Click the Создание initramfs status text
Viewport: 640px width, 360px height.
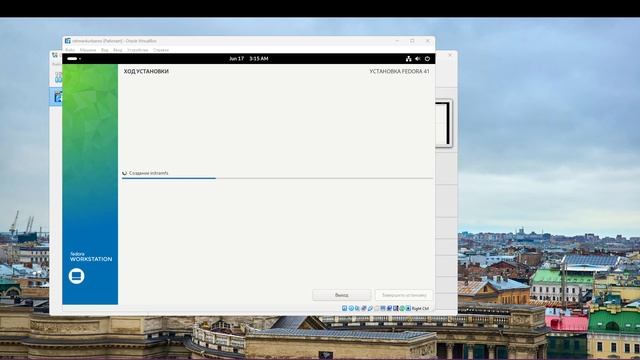pos(149,173)
